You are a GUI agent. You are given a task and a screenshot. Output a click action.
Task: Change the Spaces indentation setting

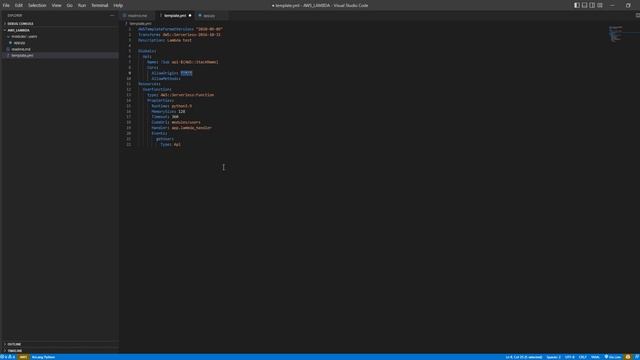pos(553,357)
